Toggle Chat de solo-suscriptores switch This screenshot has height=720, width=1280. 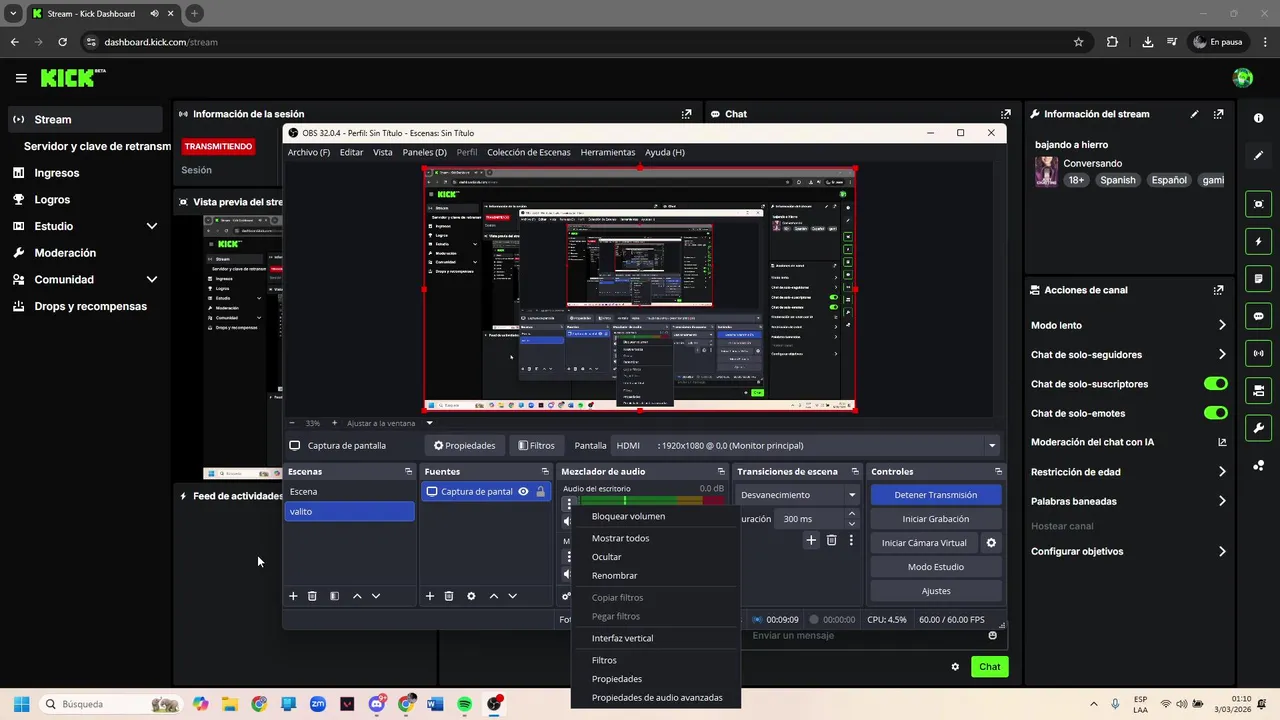pos(1215,384)
